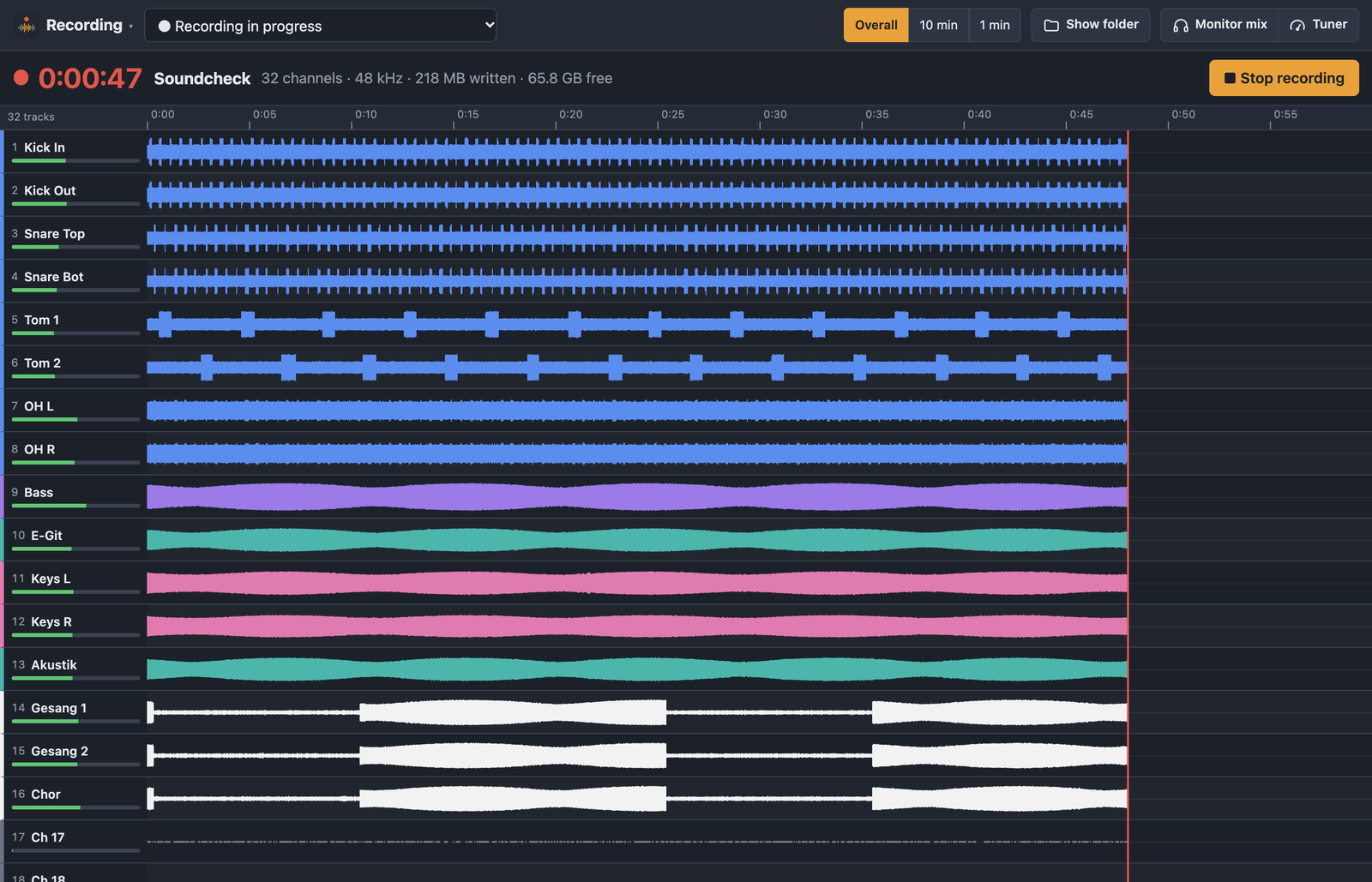Screen dimensions: 1372x882
Task: Select the Keys L track
Action: tap(73, 583)
